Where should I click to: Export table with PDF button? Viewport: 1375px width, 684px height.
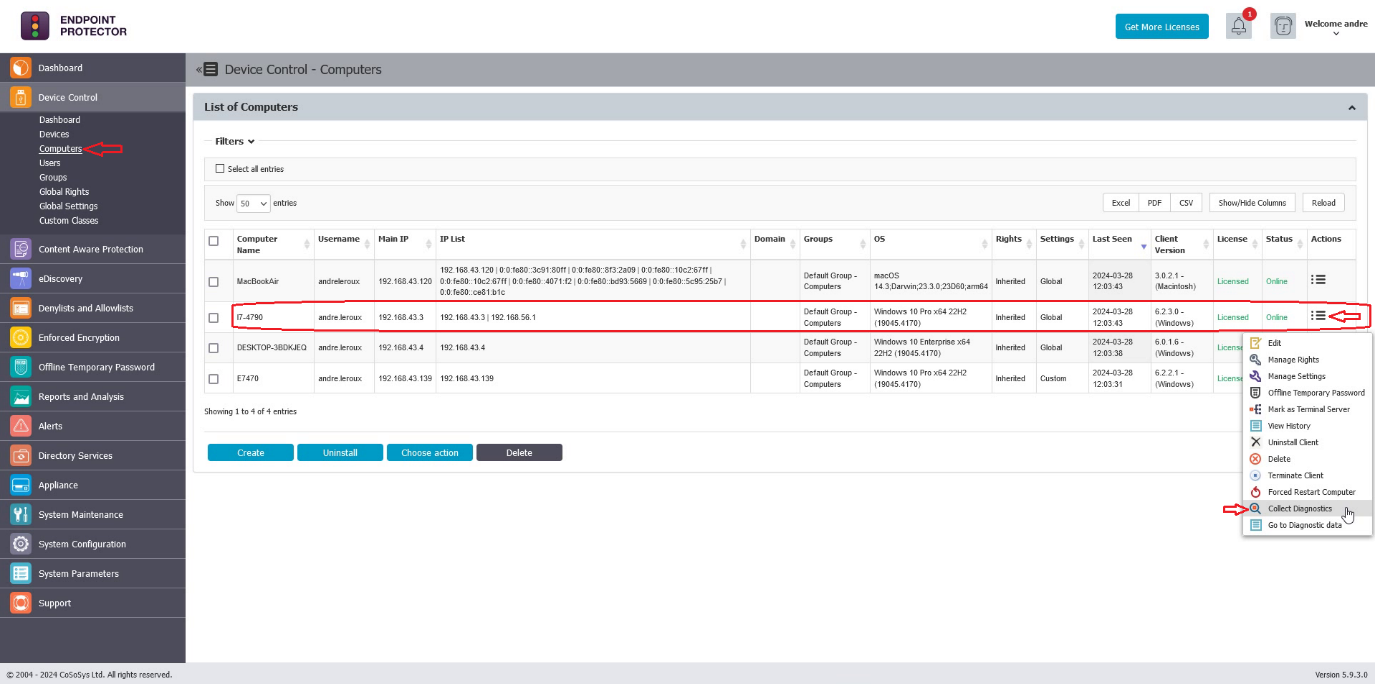click(1155, 203)
